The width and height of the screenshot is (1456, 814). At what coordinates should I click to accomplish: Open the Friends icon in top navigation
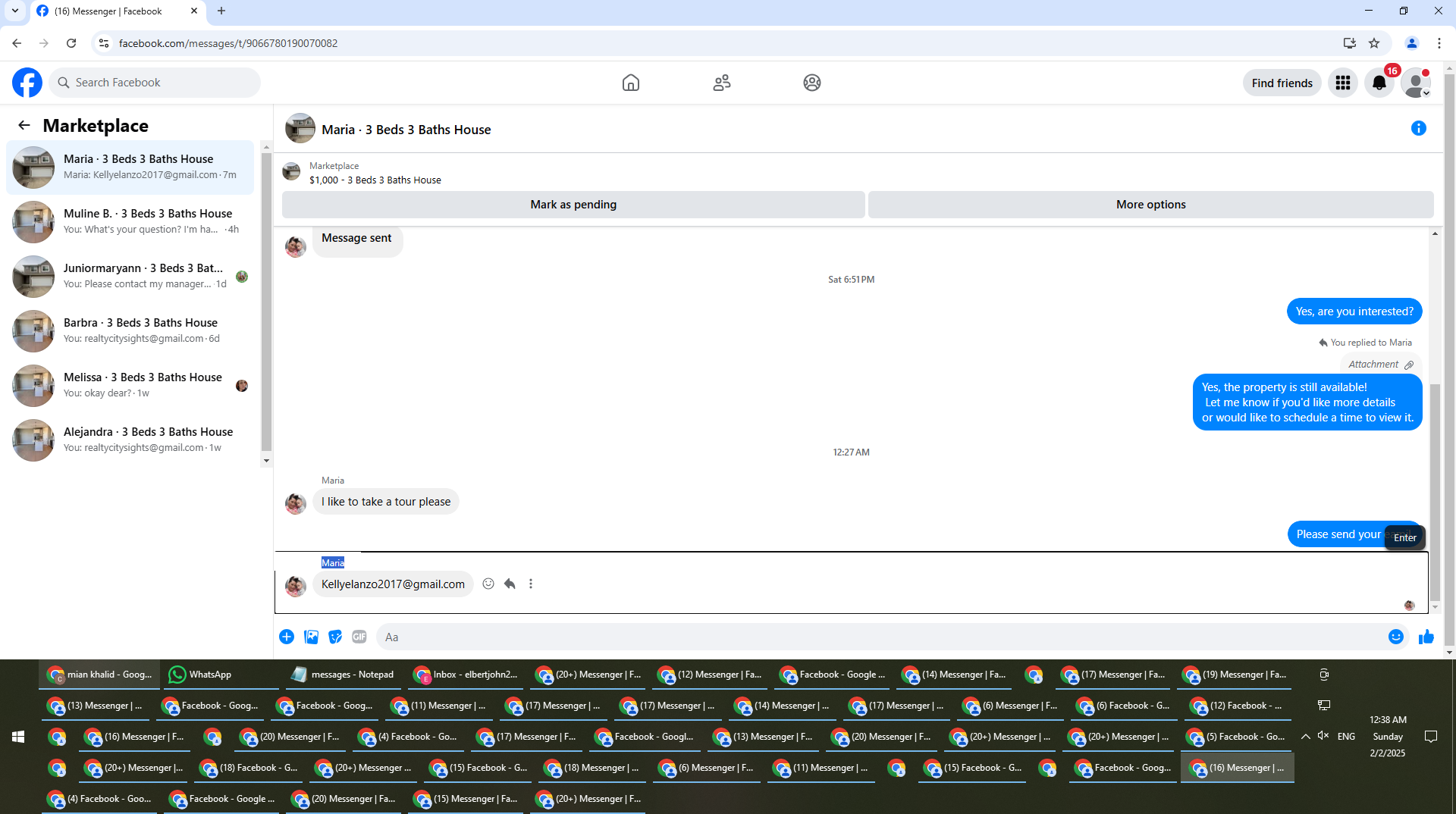tap(721, 83)
